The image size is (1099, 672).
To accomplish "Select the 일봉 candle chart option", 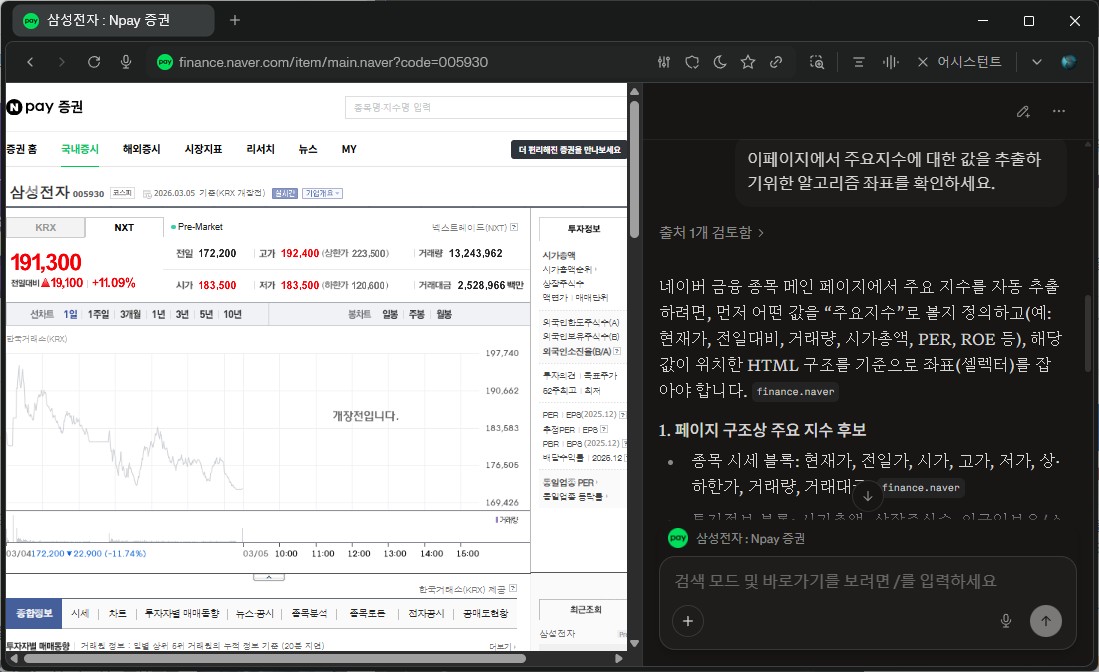I will [391, 313].
